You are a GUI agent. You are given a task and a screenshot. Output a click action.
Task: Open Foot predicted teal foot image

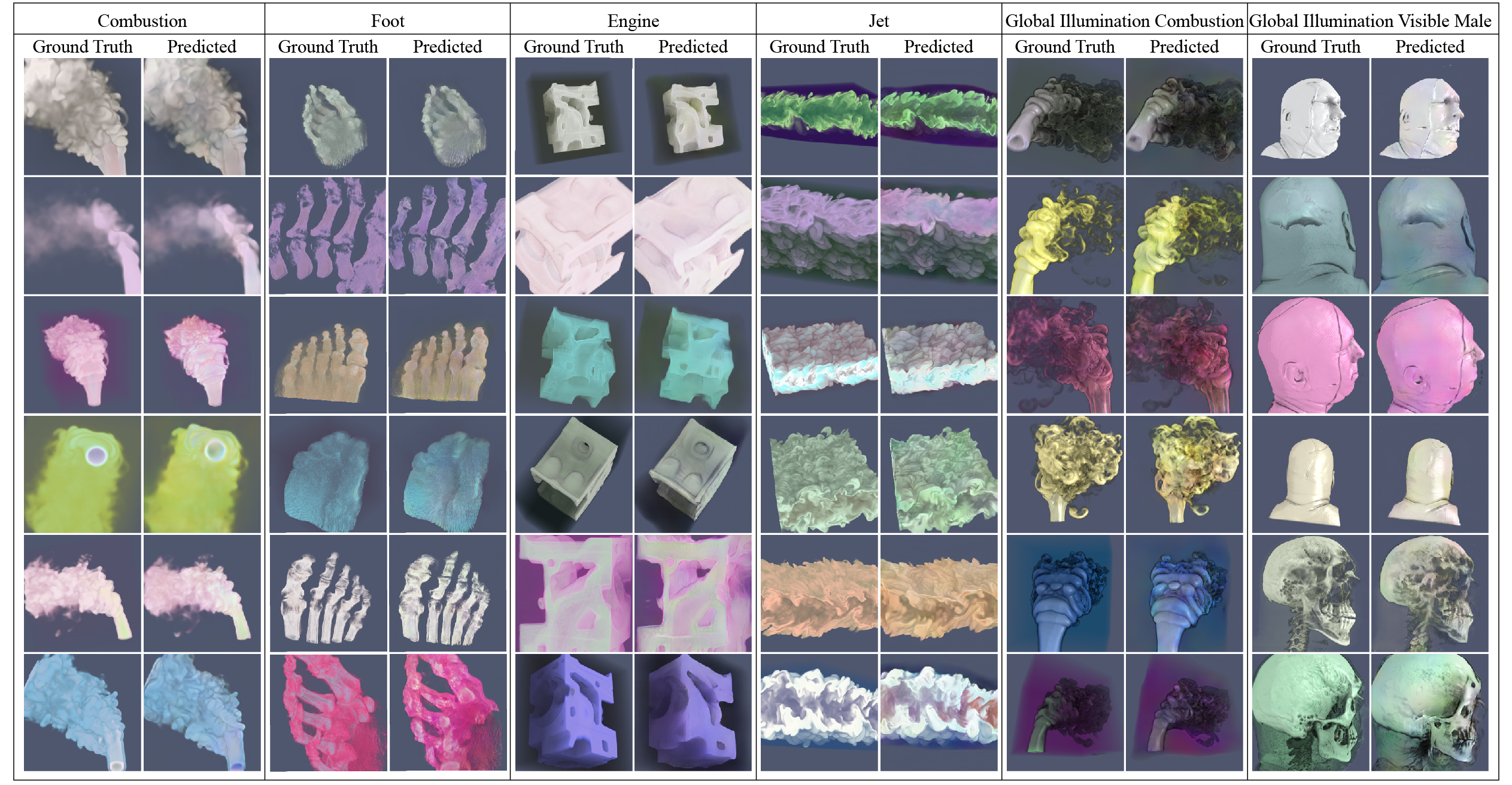point(448,474)
